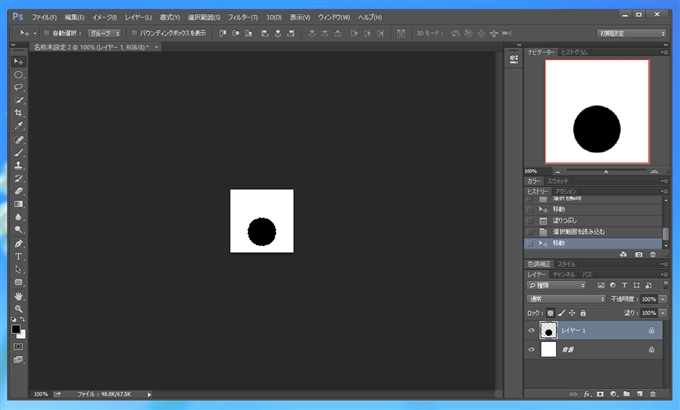Swap foreground and background colors
The image size is (680, 410).
(23, 319)
